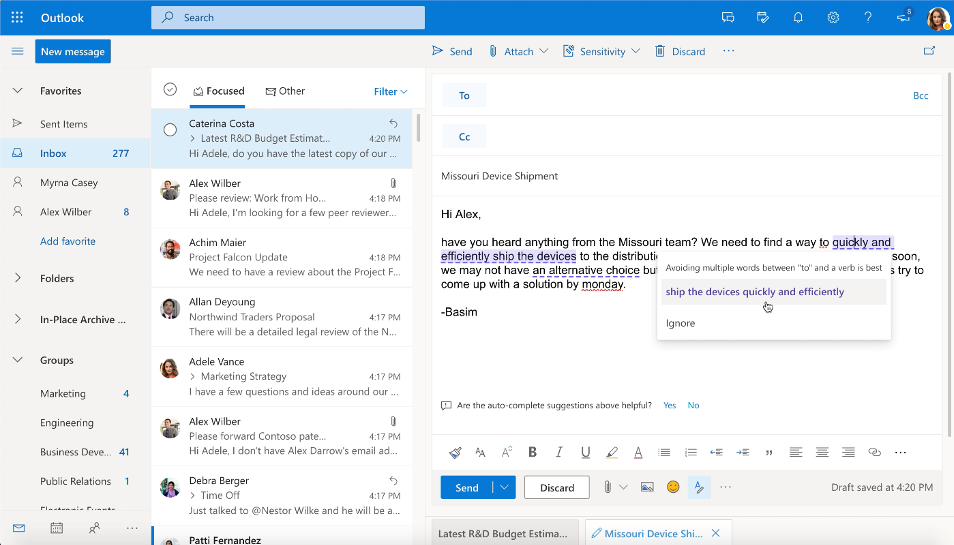
Task: Collapse the Favorites section
Action: click(x=18, y=91)
